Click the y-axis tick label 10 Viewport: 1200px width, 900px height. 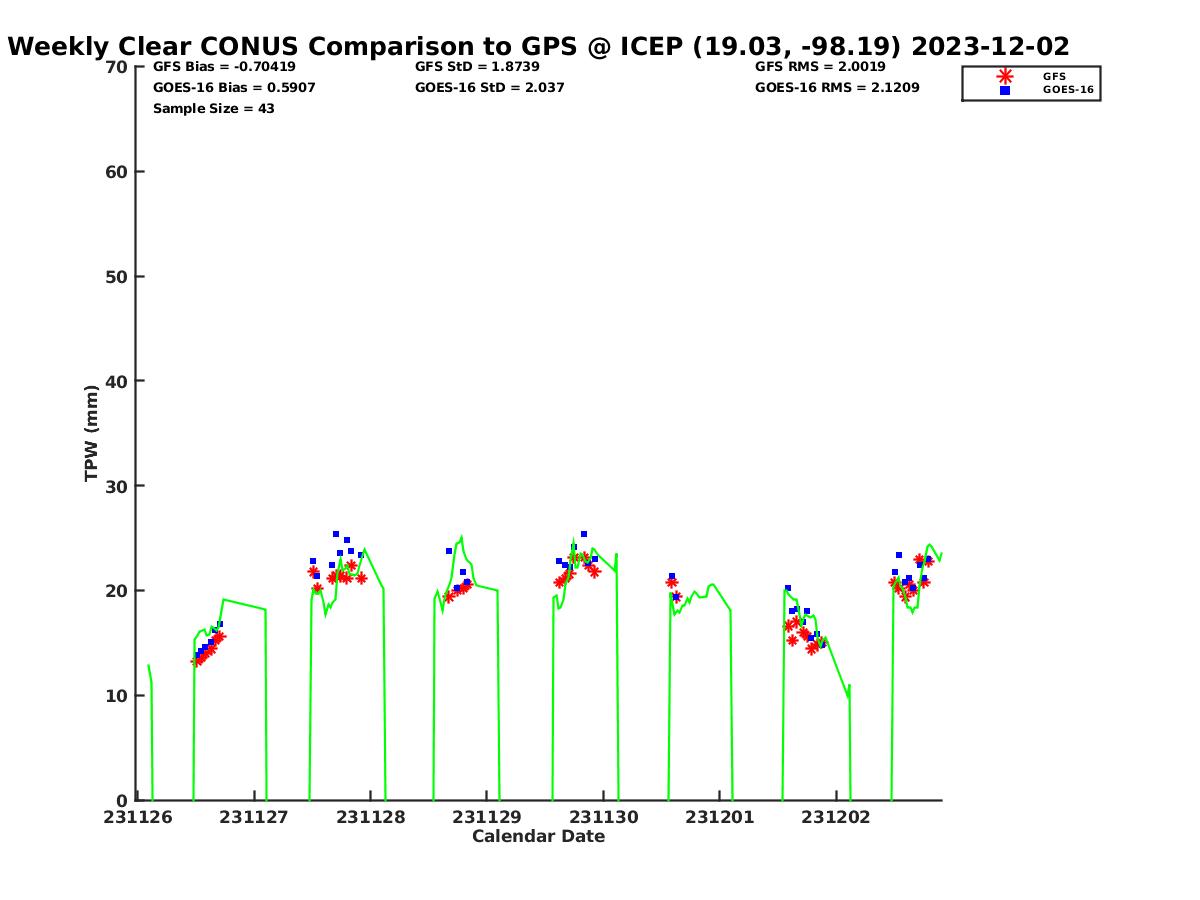pos(117,696)
